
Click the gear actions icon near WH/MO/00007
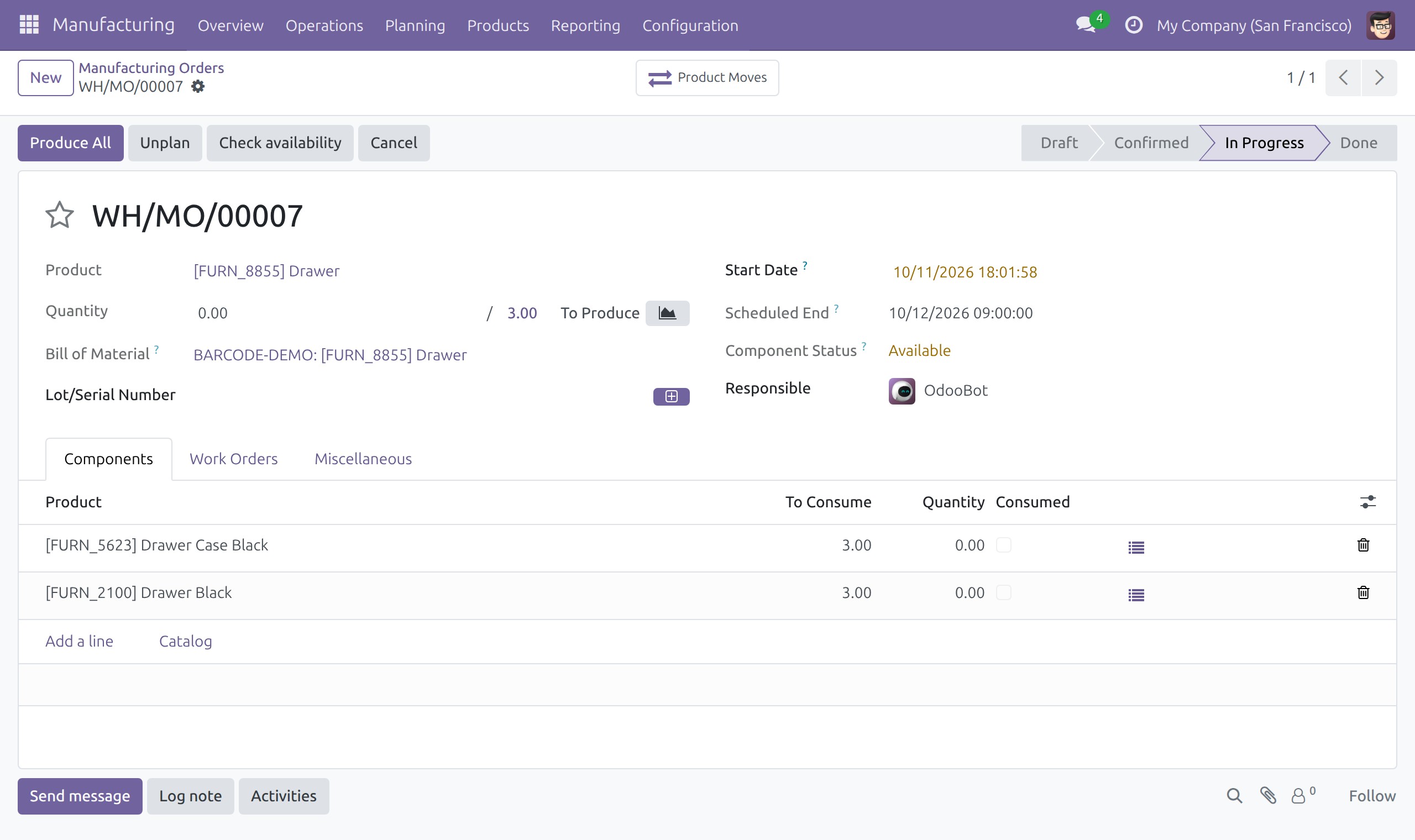point(197,87)
